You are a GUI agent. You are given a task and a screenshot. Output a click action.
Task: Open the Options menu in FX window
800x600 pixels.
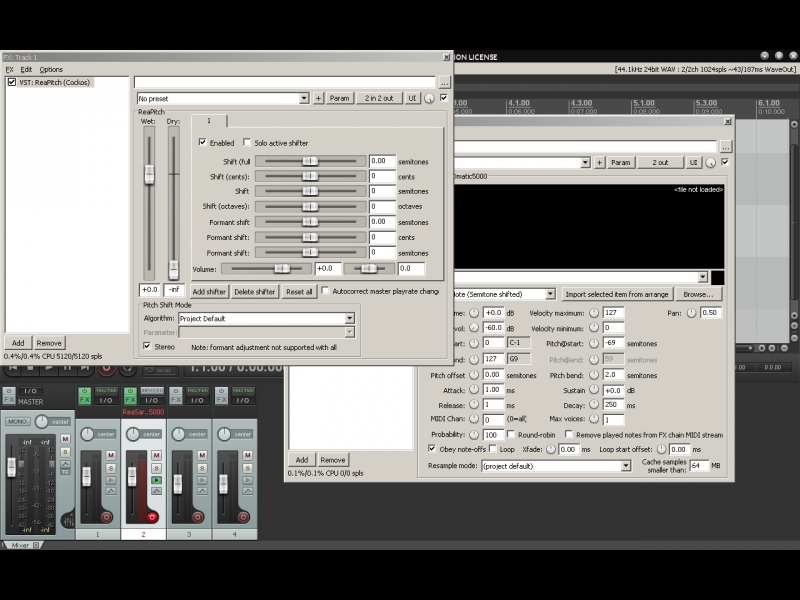(51, 69)
